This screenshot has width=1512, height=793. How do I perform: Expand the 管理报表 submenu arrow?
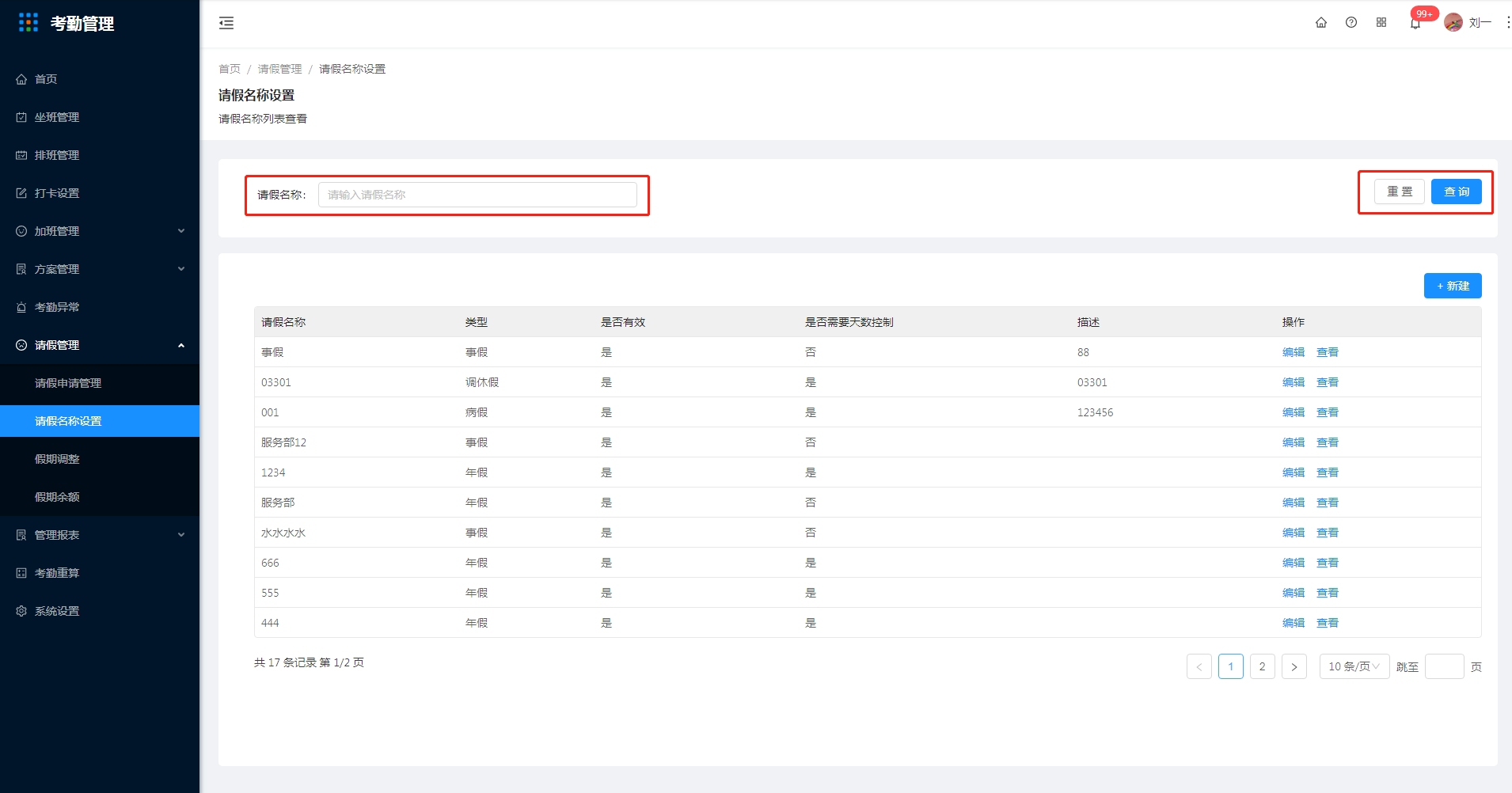coord(181,535)
